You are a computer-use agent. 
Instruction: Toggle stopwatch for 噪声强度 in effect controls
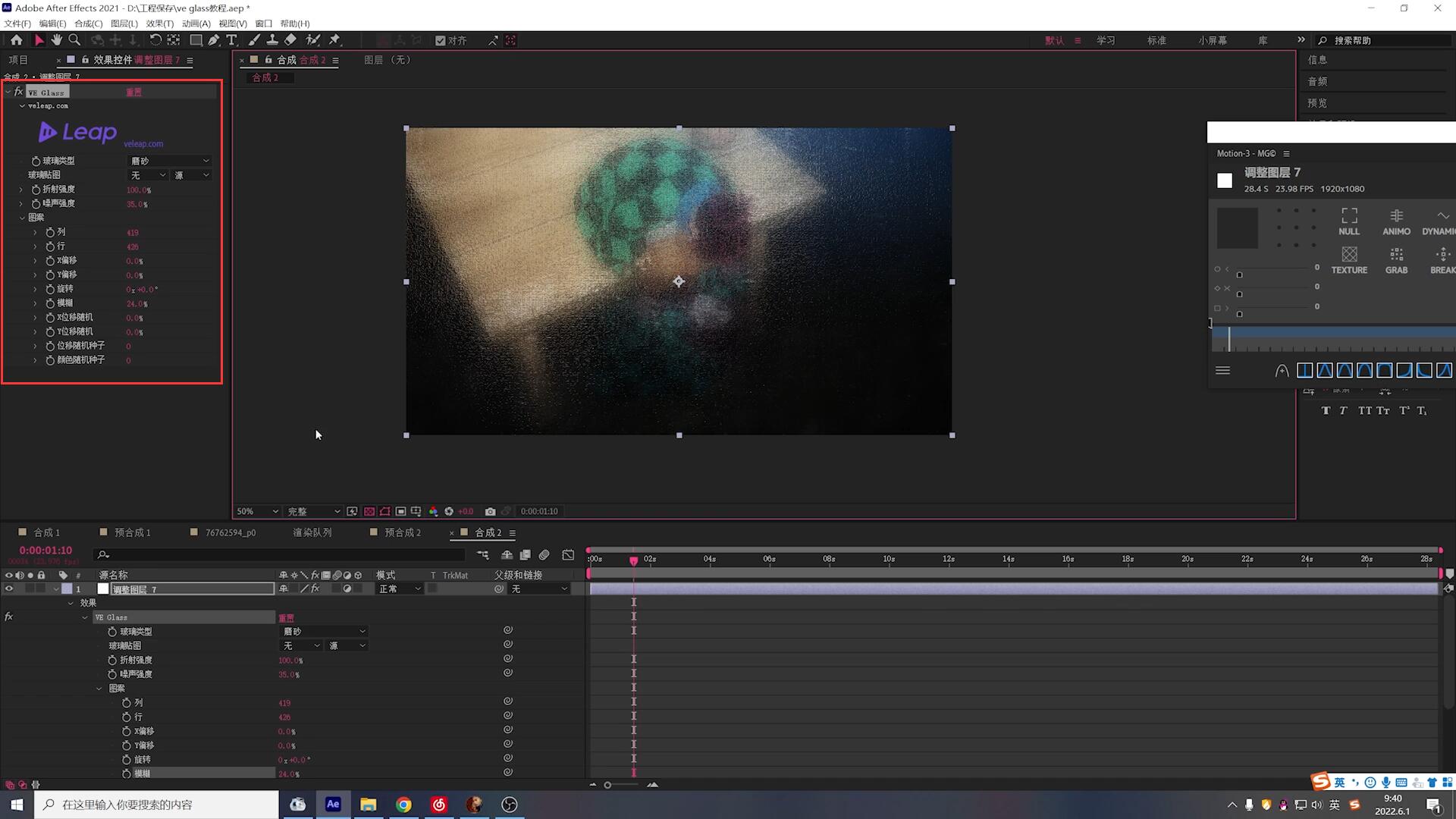click(x=36, y=204)
